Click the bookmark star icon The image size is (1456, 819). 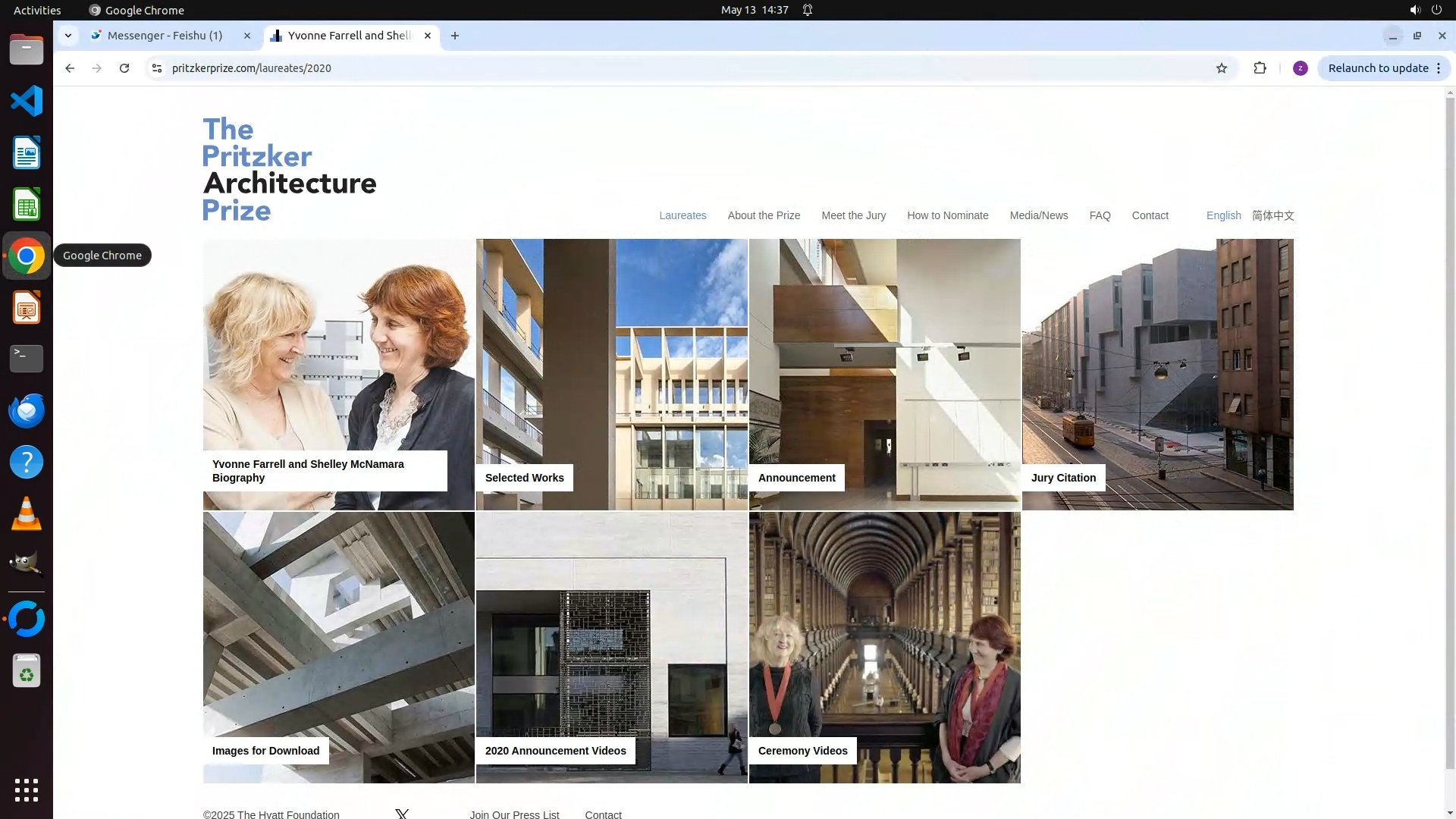[1222, 68]
